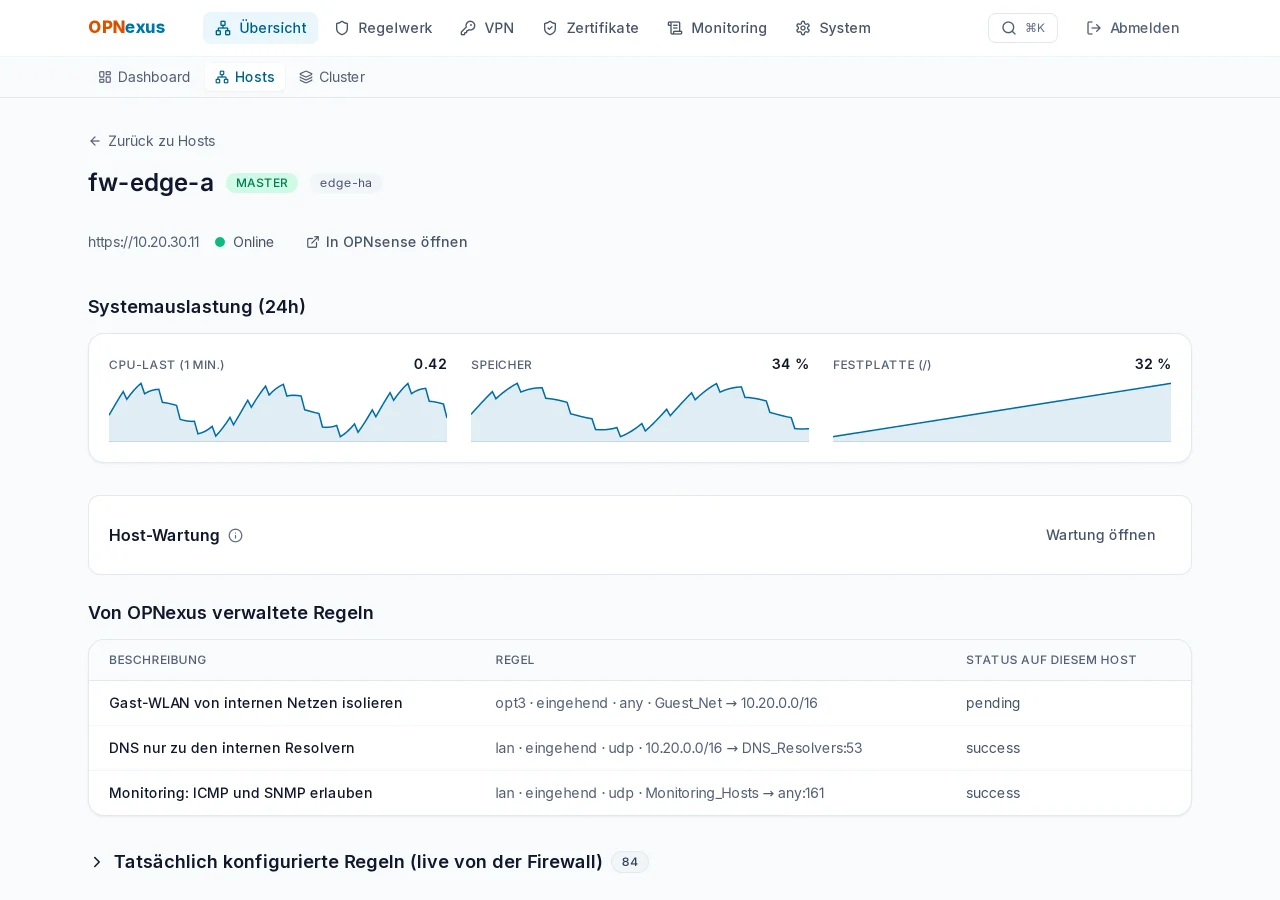
Task: Switch to the Dashboard tab
Action: (x=144, y=77)
